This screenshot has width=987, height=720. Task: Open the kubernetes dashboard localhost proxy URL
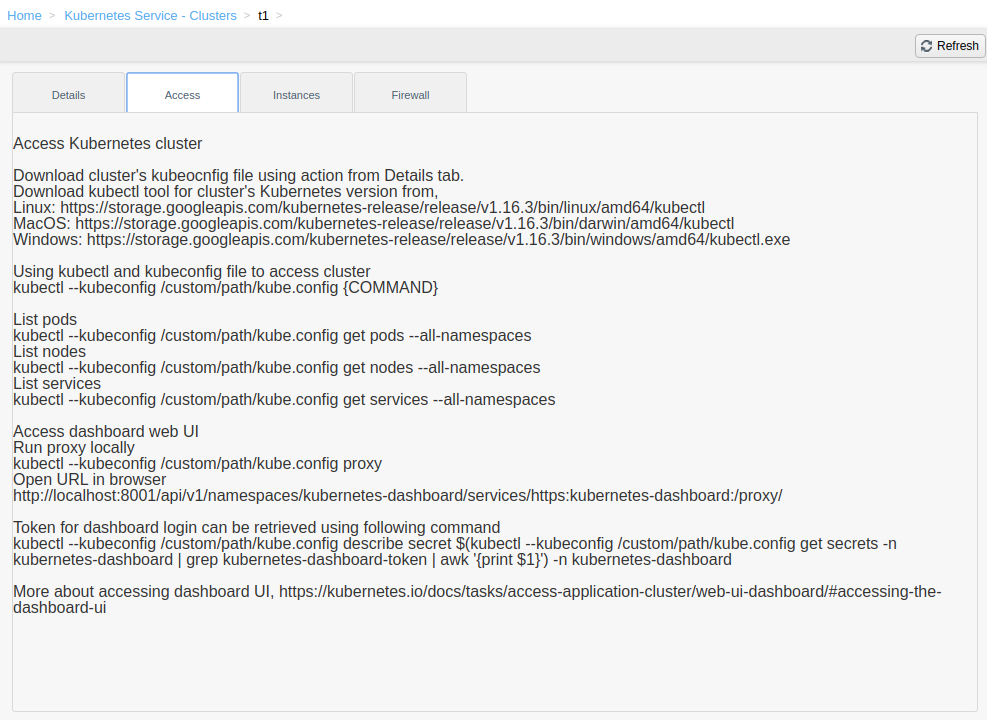click(397, 495)
